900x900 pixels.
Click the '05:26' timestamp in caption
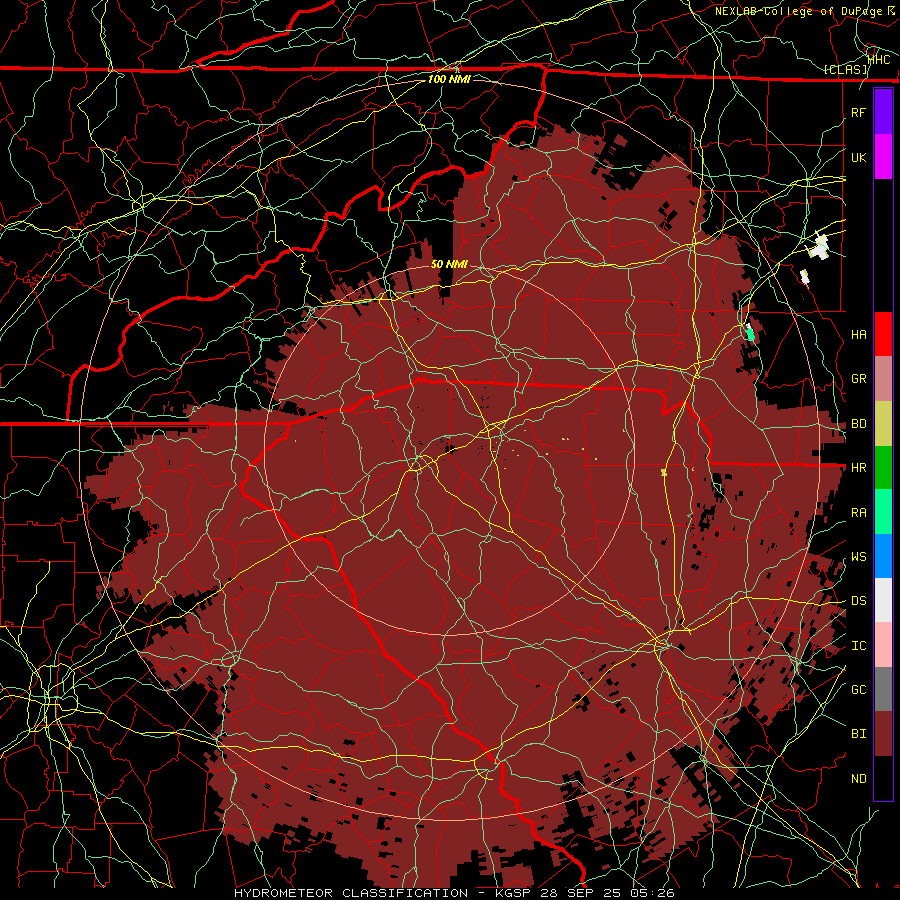651,893
